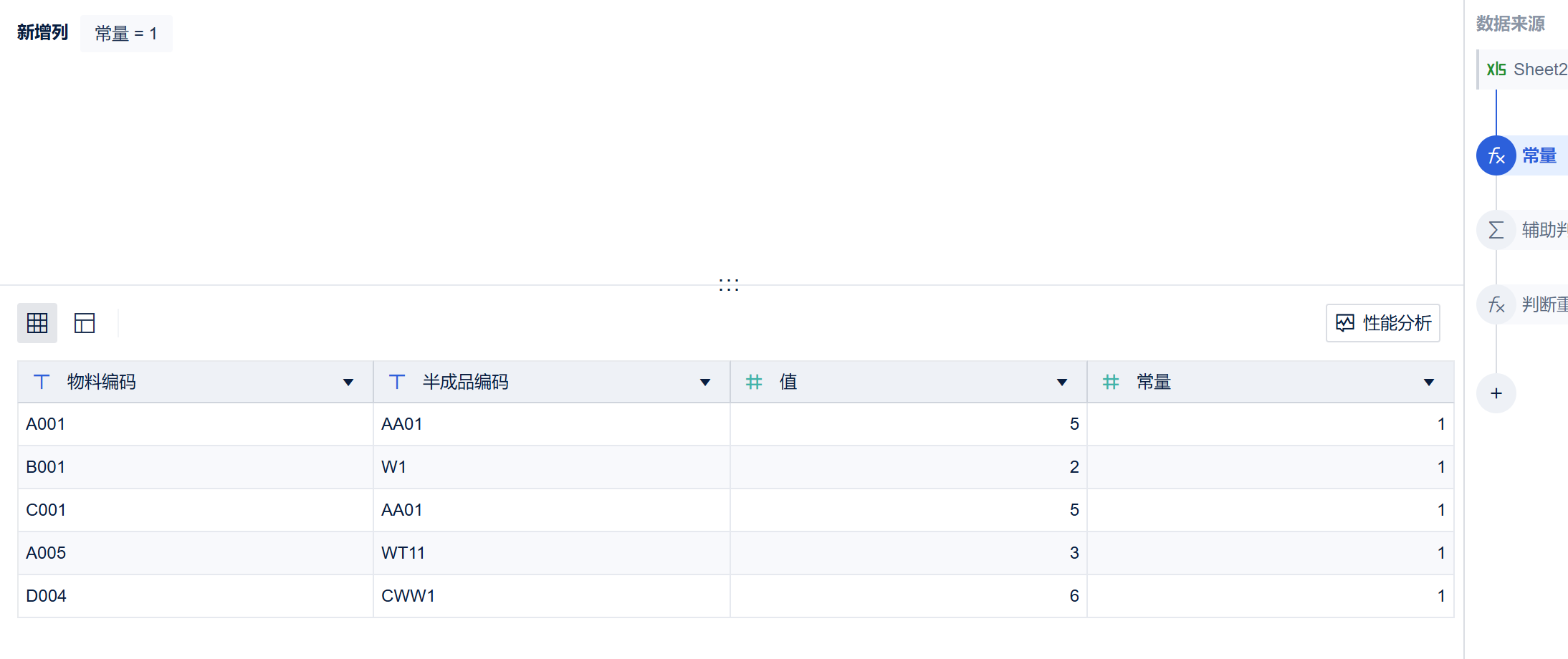Click the text type icon of 物料编码
Viewport: 1568px width, 659px height.
42,382
